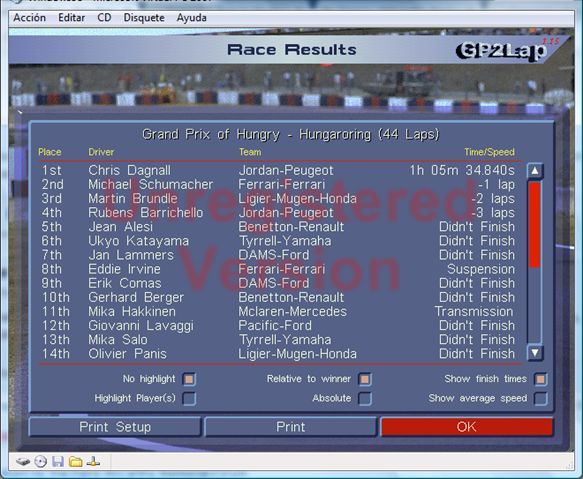Select the Eddie Irvine row
This screenshot has height=479, width=583.
click(278, 269)
